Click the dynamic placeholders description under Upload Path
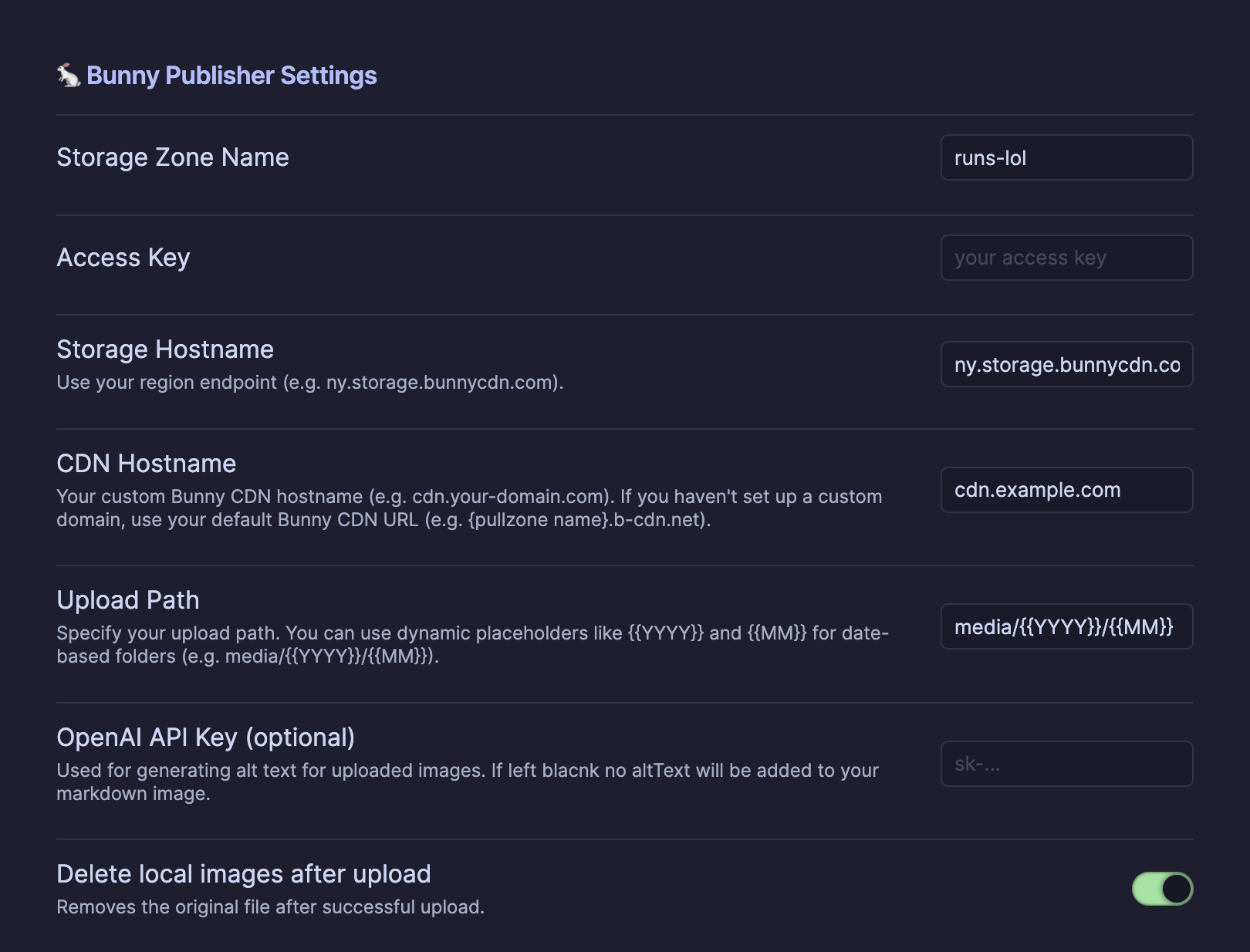 [x=473, y=644]
